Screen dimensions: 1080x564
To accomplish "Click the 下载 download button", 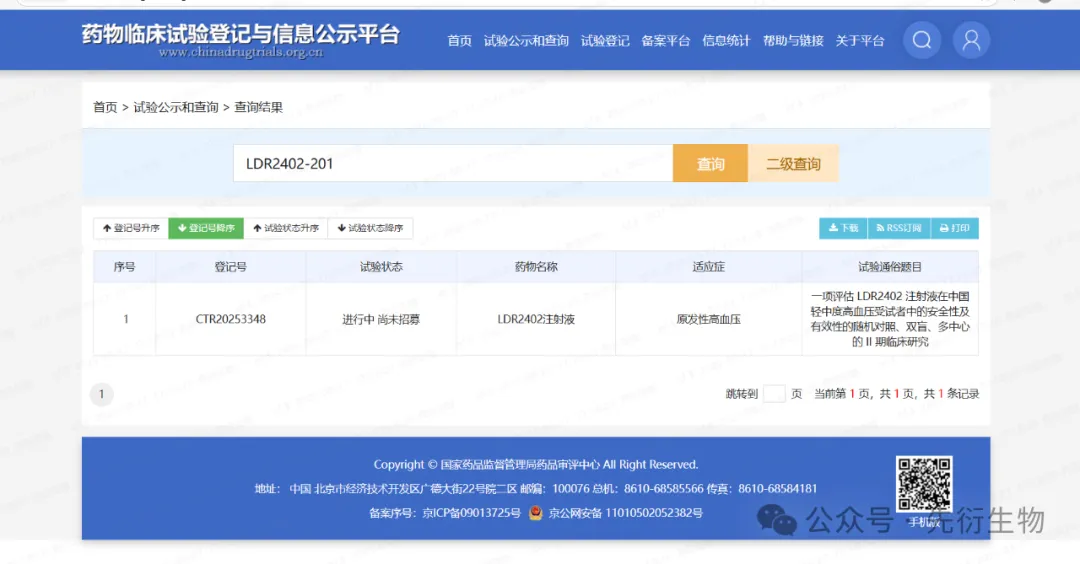I will pyautogui.click(x=843, y=228).
